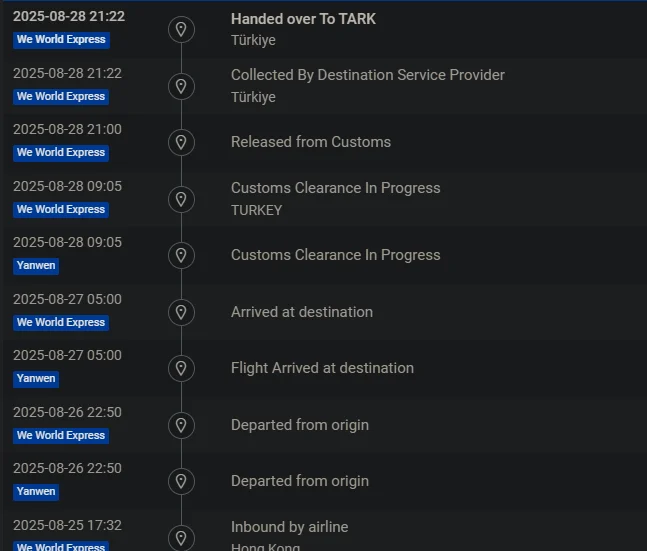
Task: Click the location pin next to Inbound by airline
Action: 181,537
